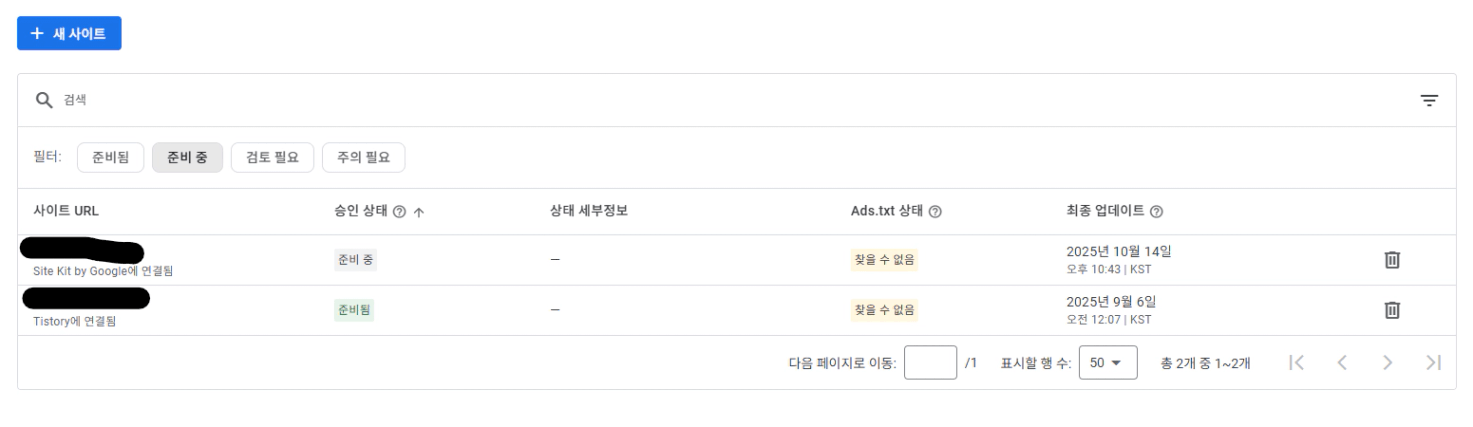Go to the first page
Viewport: 1473px width, 427px height.
(x=1297, y=363)
